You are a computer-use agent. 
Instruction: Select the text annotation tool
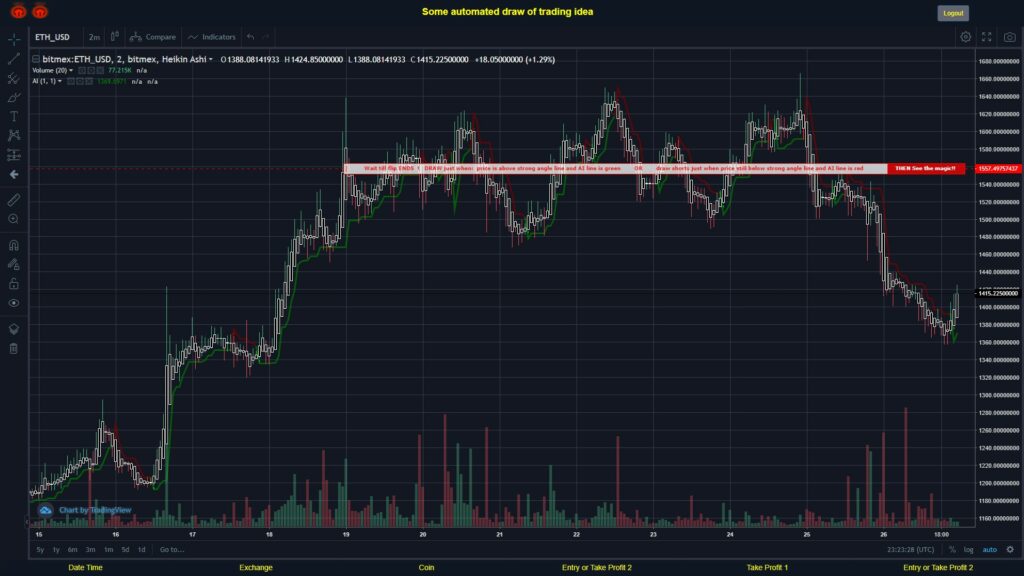click(14, 116)
